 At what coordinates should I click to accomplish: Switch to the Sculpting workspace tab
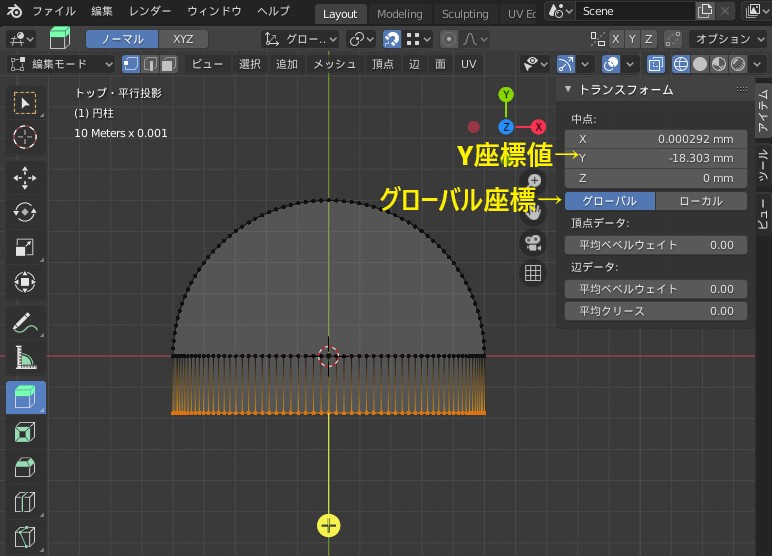[x=465, y=14]
